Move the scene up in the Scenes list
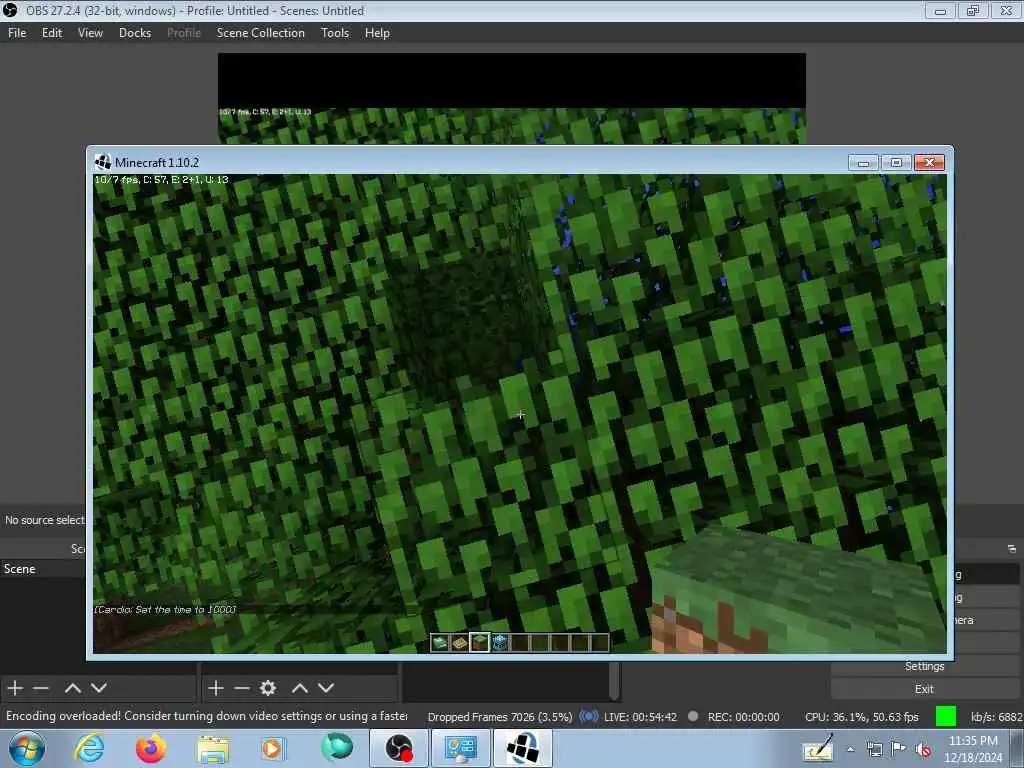The image size is (1024, 768). click(x=72, y=688)
